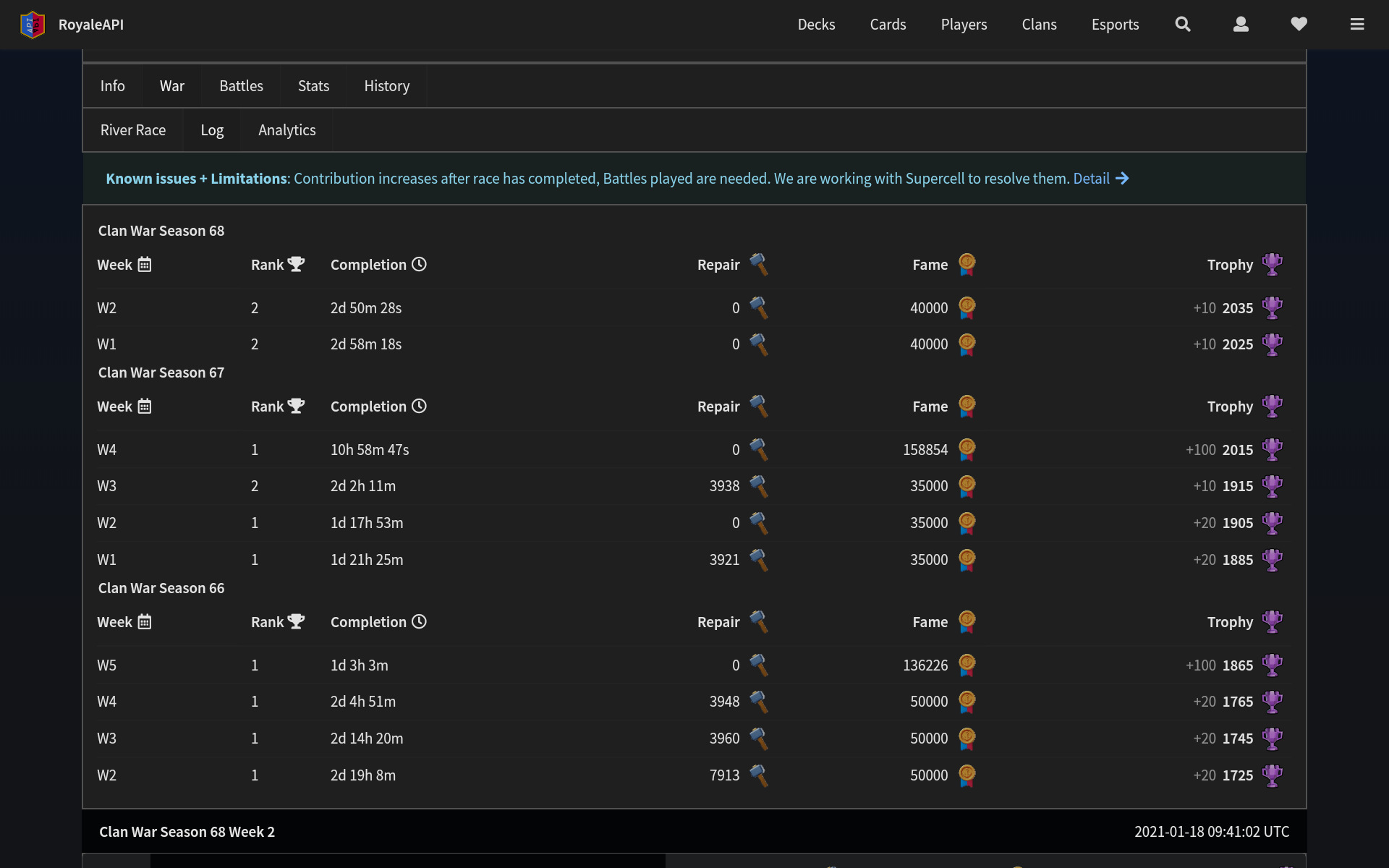The image size is (1389, 868).
Task: Switch to the War tab
Action: pos(171,86)
